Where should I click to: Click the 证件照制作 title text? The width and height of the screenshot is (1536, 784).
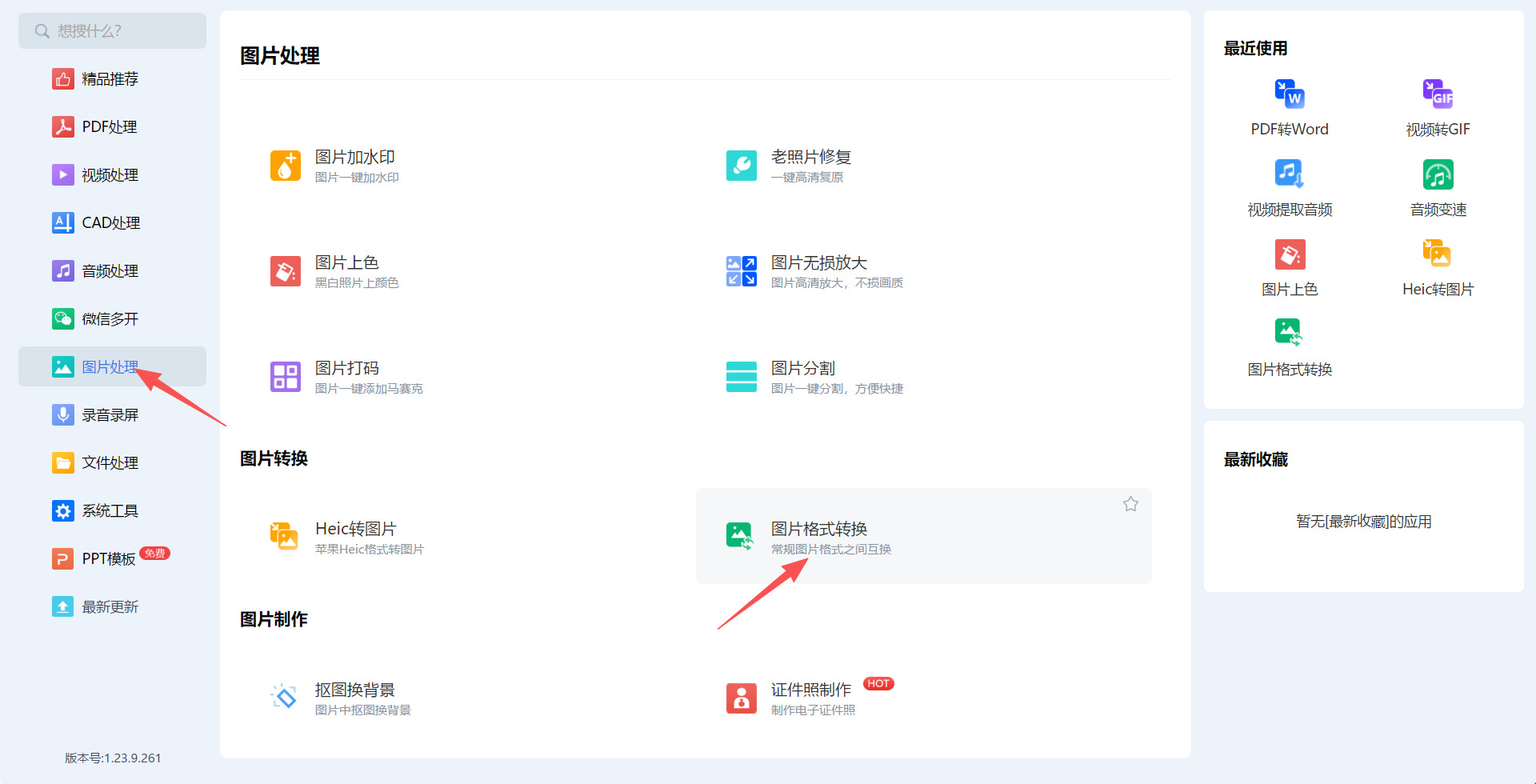(811, 690)
